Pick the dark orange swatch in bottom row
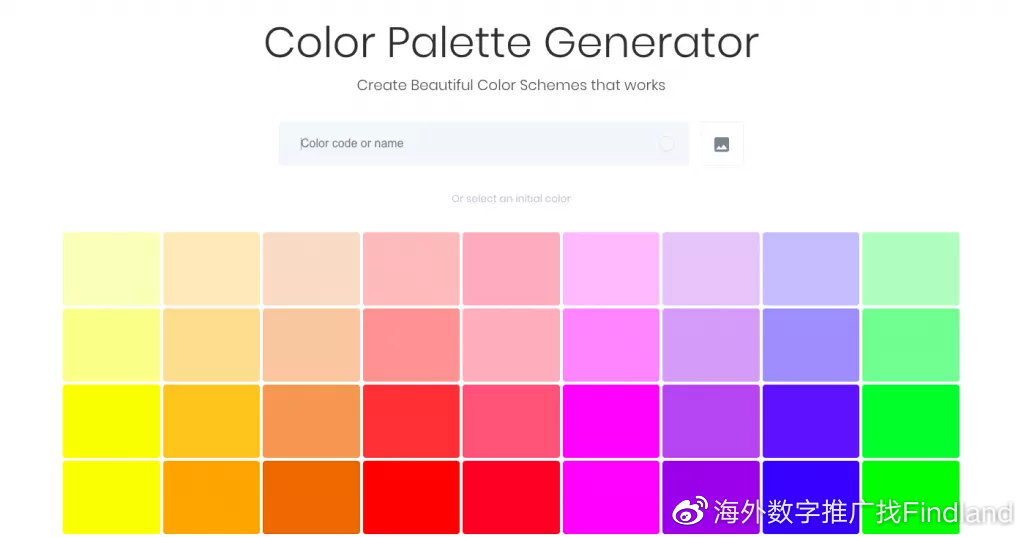The image size is (1024, 537). pos(312,497)
